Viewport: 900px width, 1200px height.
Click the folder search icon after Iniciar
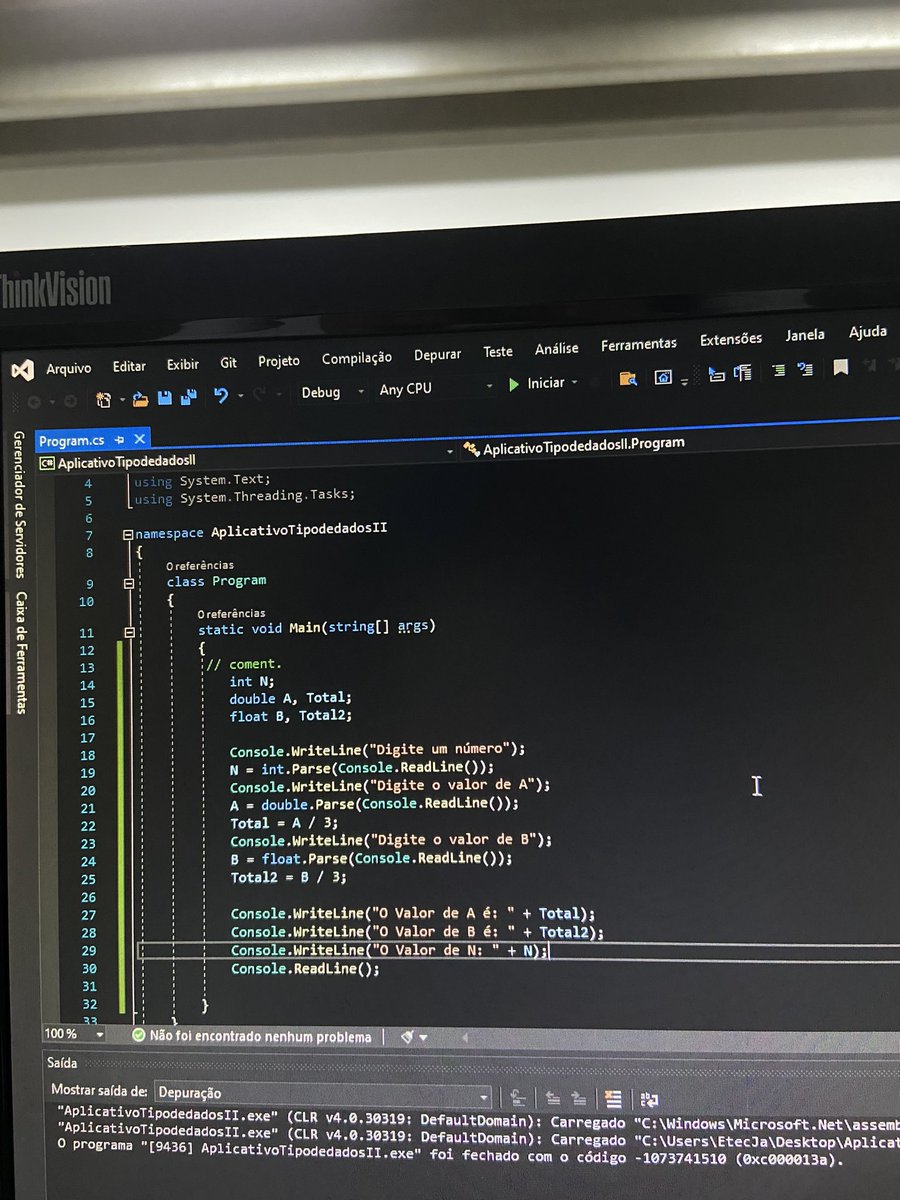click(627, 378)
